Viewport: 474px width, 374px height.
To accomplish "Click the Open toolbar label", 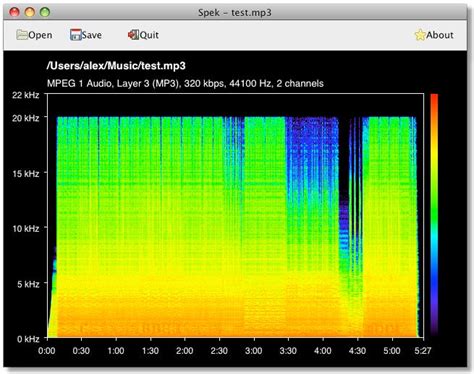I will click(x=40, y=35).
